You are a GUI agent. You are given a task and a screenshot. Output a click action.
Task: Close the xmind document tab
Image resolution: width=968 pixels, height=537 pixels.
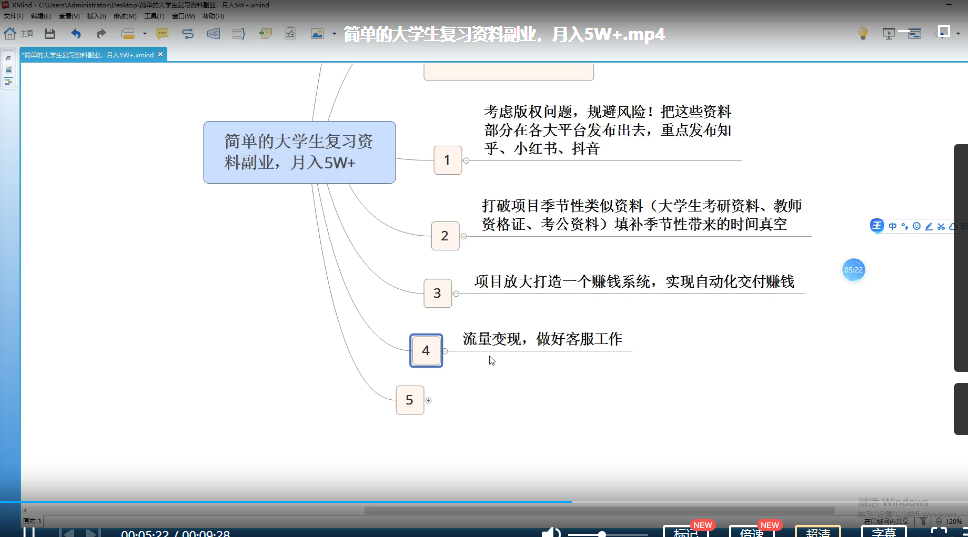point(161,54)
